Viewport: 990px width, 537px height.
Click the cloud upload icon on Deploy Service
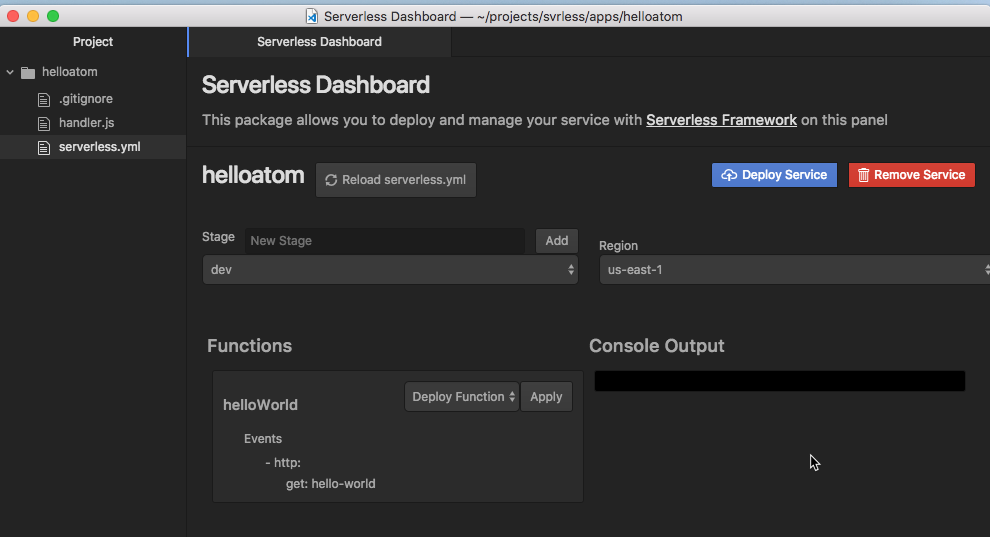click(729, 175)
